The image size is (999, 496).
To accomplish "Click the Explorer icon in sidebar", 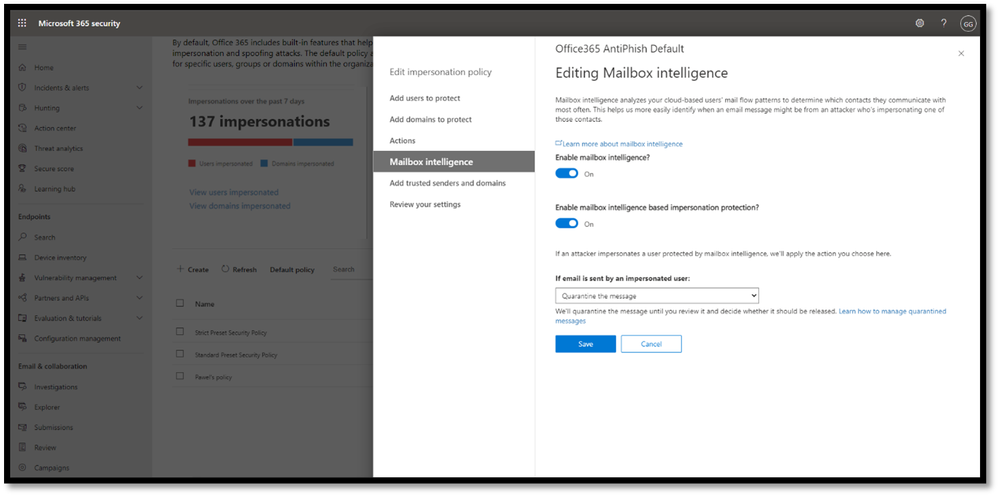I will (x=22, y=407).
